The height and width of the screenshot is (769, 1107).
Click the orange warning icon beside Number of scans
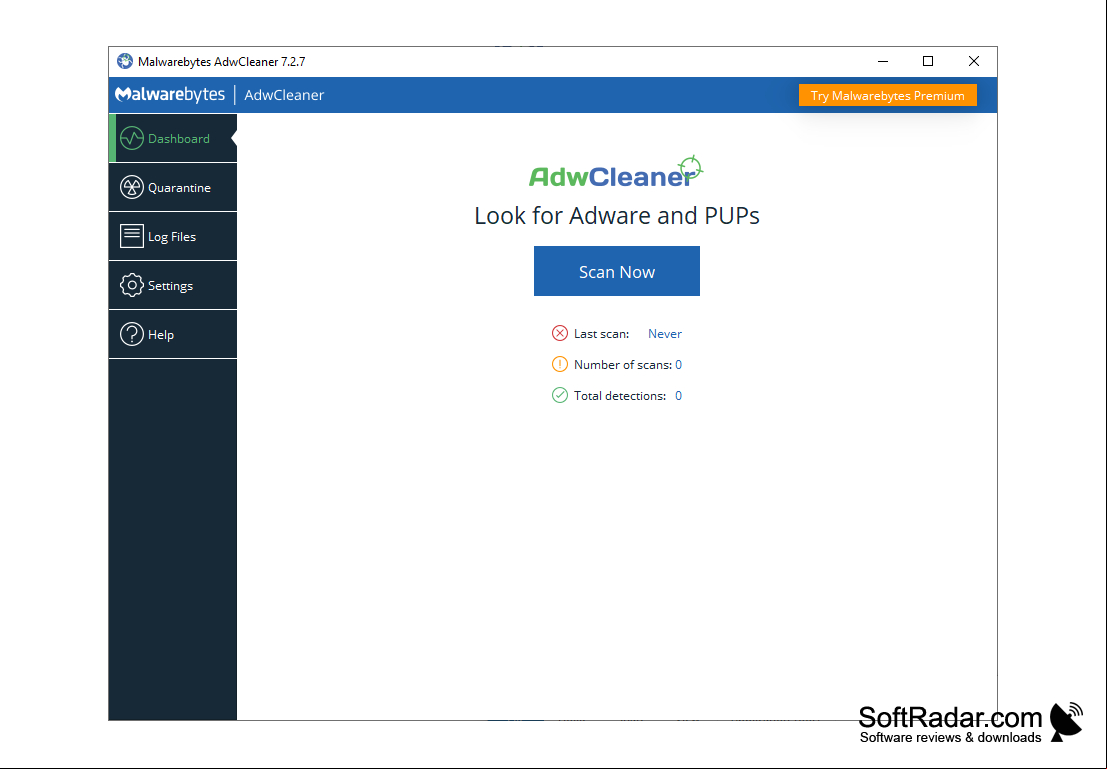coord(560,364)
